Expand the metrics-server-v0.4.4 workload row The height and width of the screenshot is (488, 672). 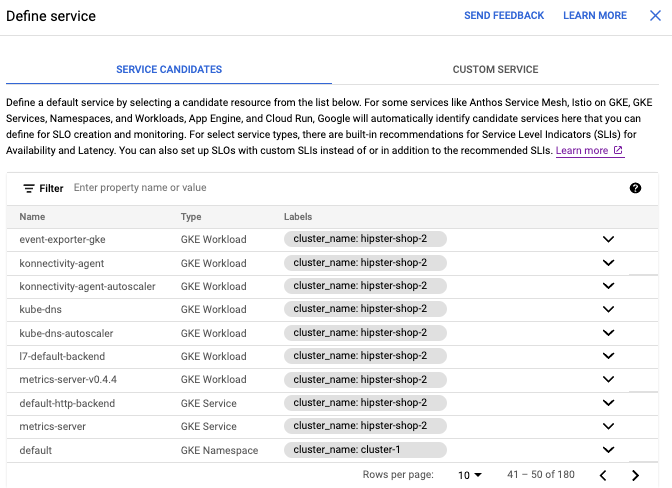tap(608, 380)
